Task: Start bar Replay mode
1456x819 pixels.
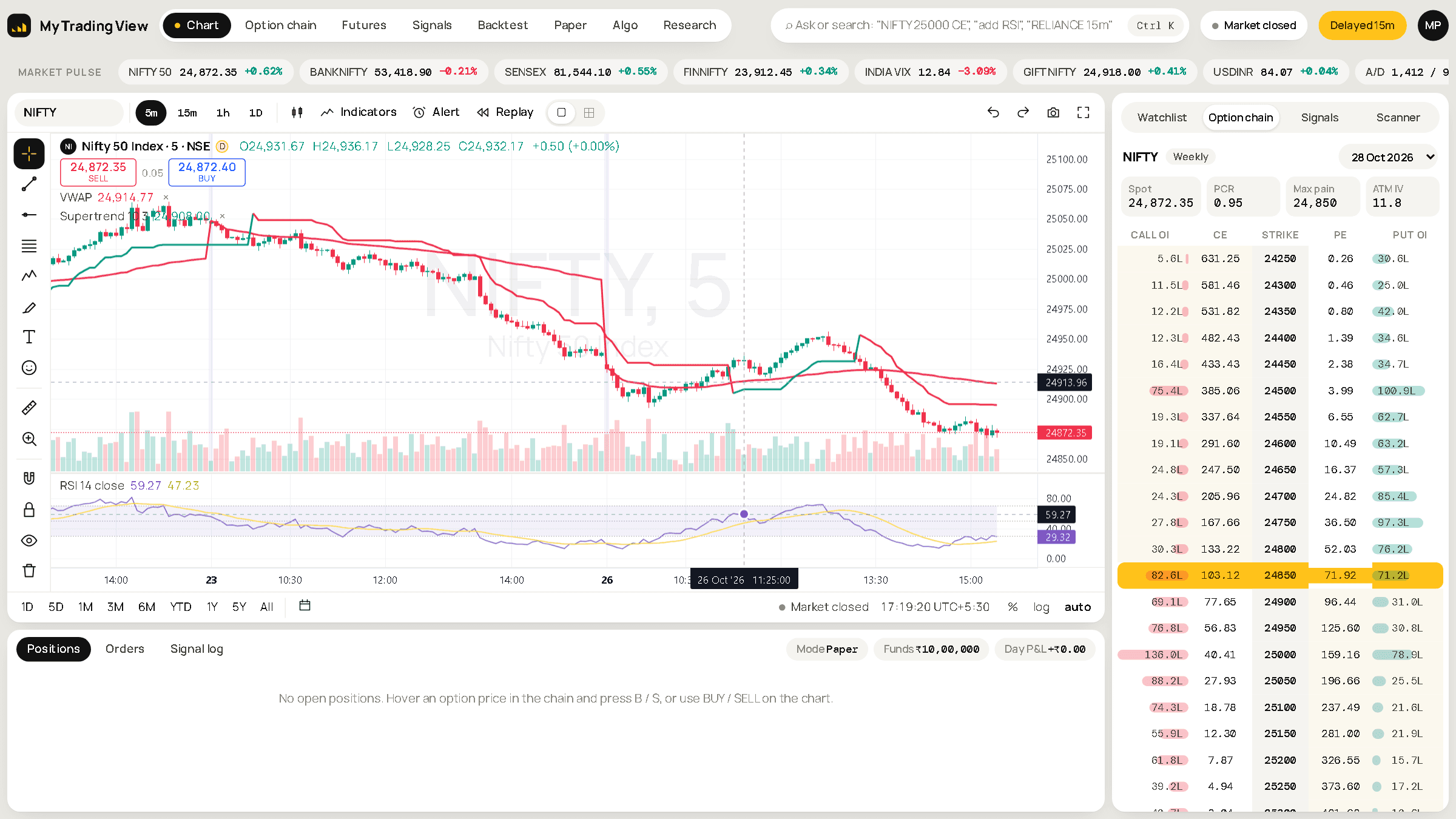Action: pos(505,112)
